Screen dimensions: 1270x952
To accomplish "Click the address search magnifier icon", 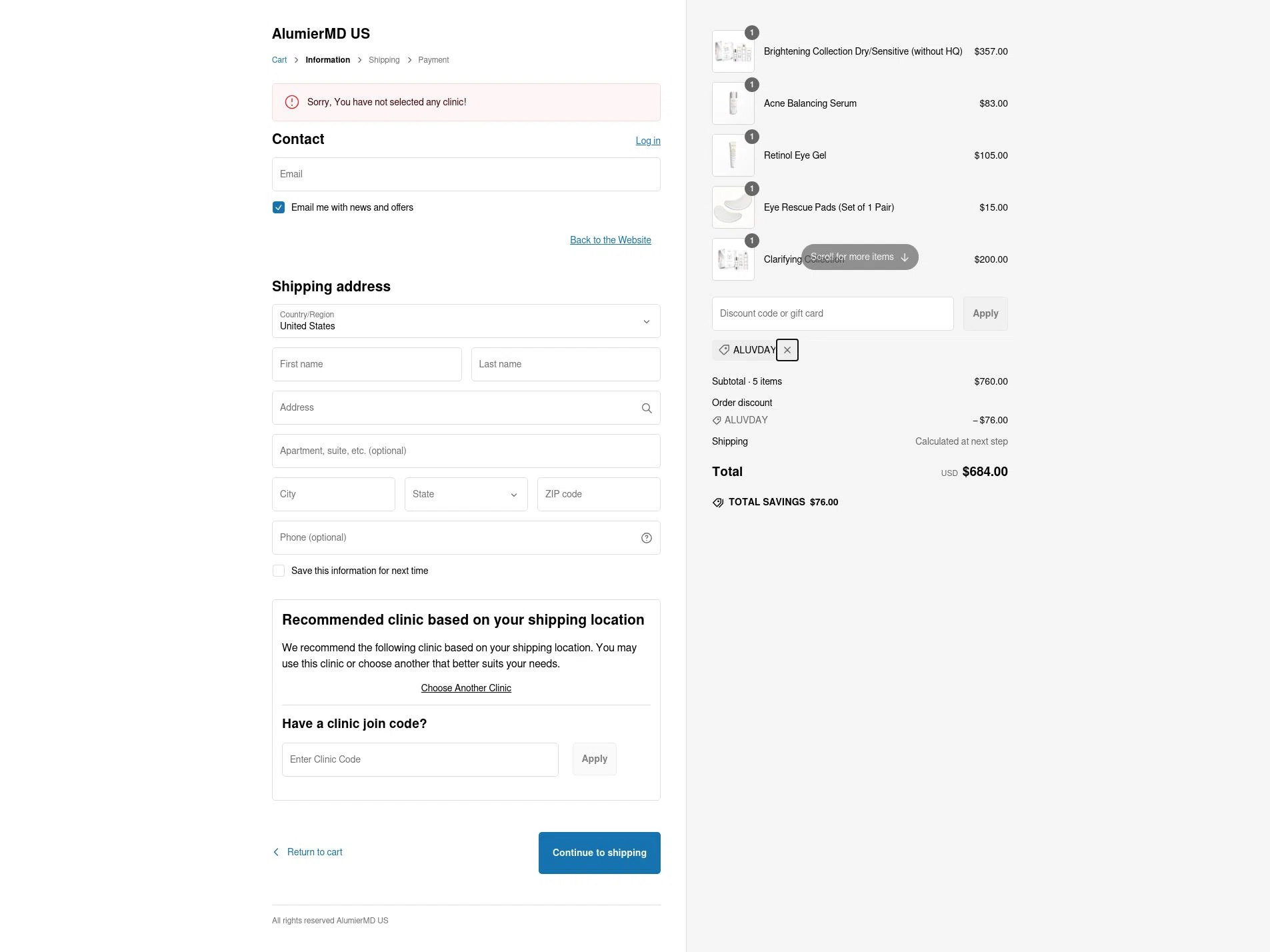I will pos(647,408).
